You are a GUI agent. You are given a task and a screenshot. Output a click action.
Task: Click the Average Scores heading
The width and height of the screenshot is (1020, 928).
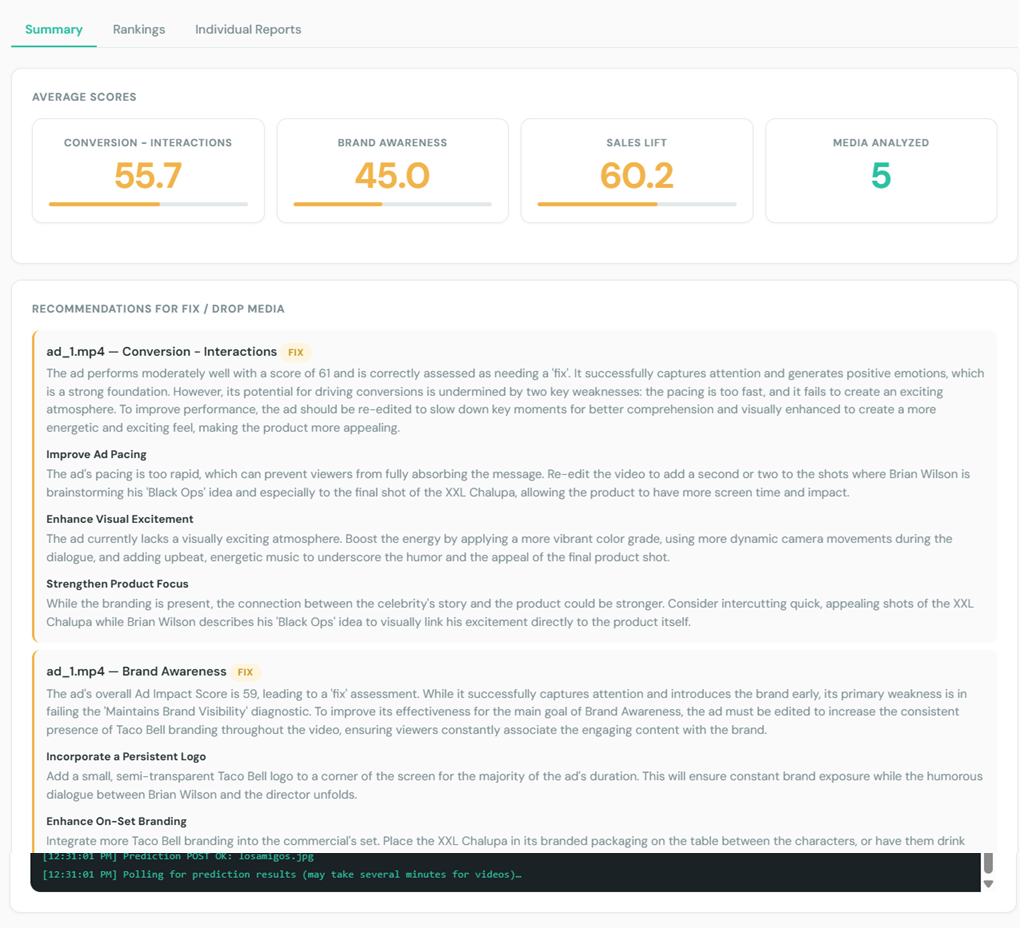pyautogui.click(x=85, y=97)
